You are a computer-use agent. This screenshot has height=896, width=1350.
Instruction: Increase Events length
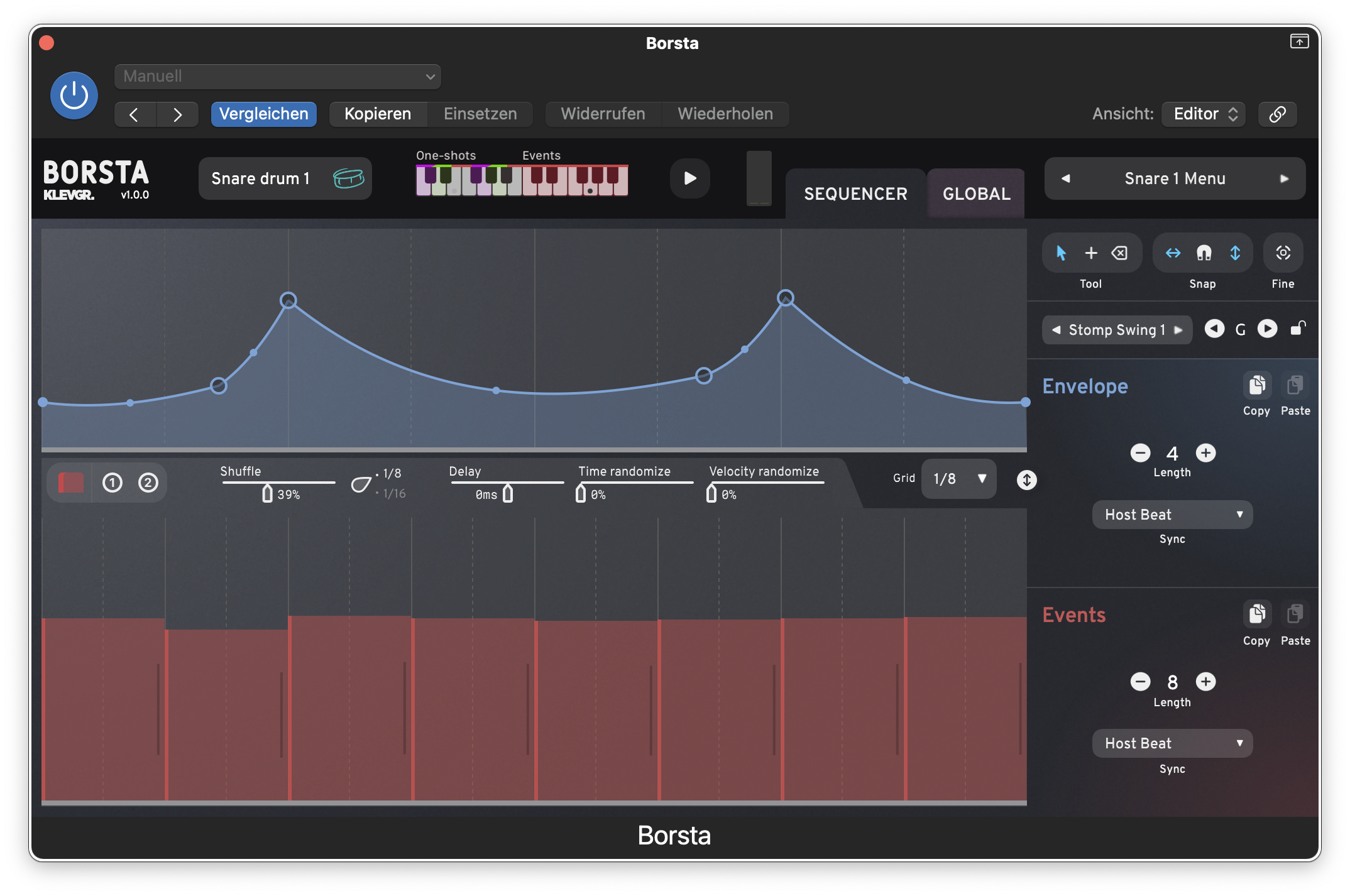click(1205, 682)
